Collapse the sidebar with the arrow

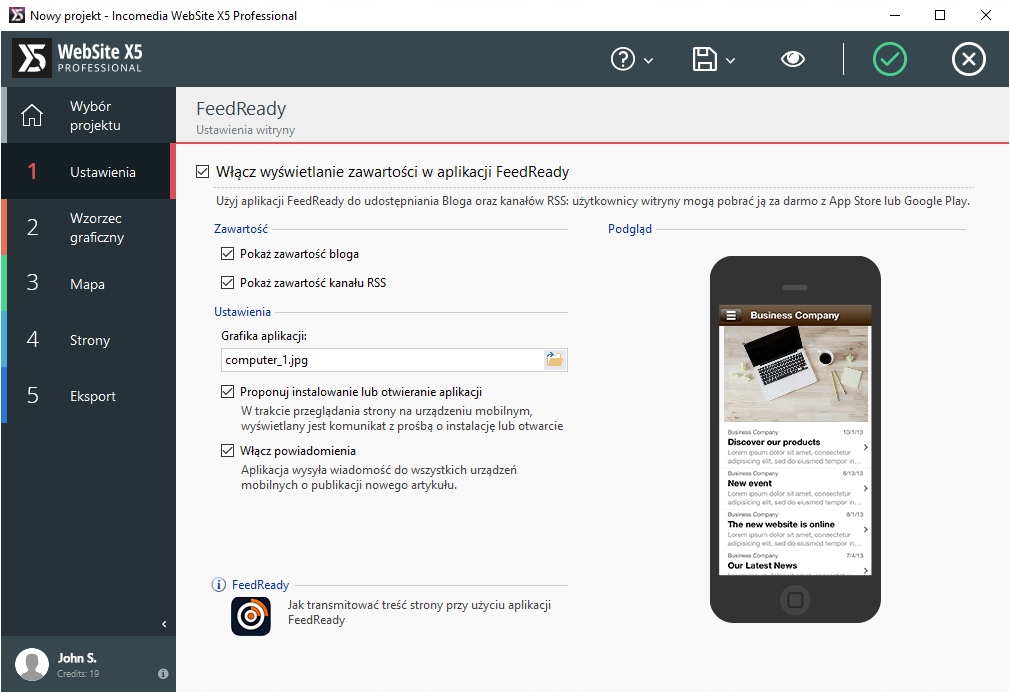tap(164, 623)
